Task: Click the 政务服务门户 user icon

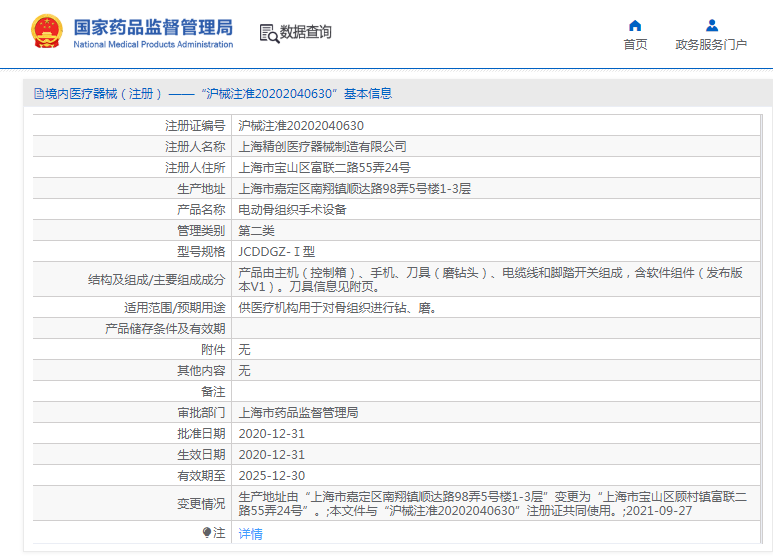Action: [x=711, y=26]
